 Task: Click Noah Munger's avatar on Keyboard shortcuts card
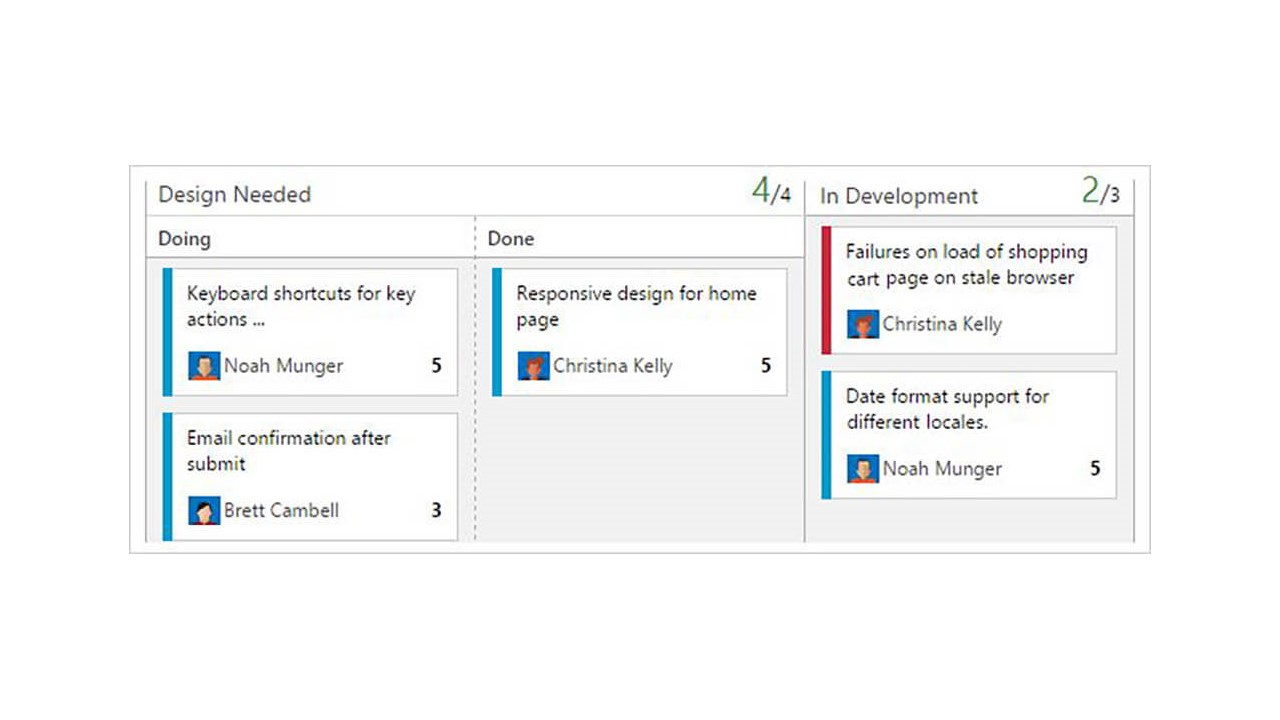pos(204,366)
